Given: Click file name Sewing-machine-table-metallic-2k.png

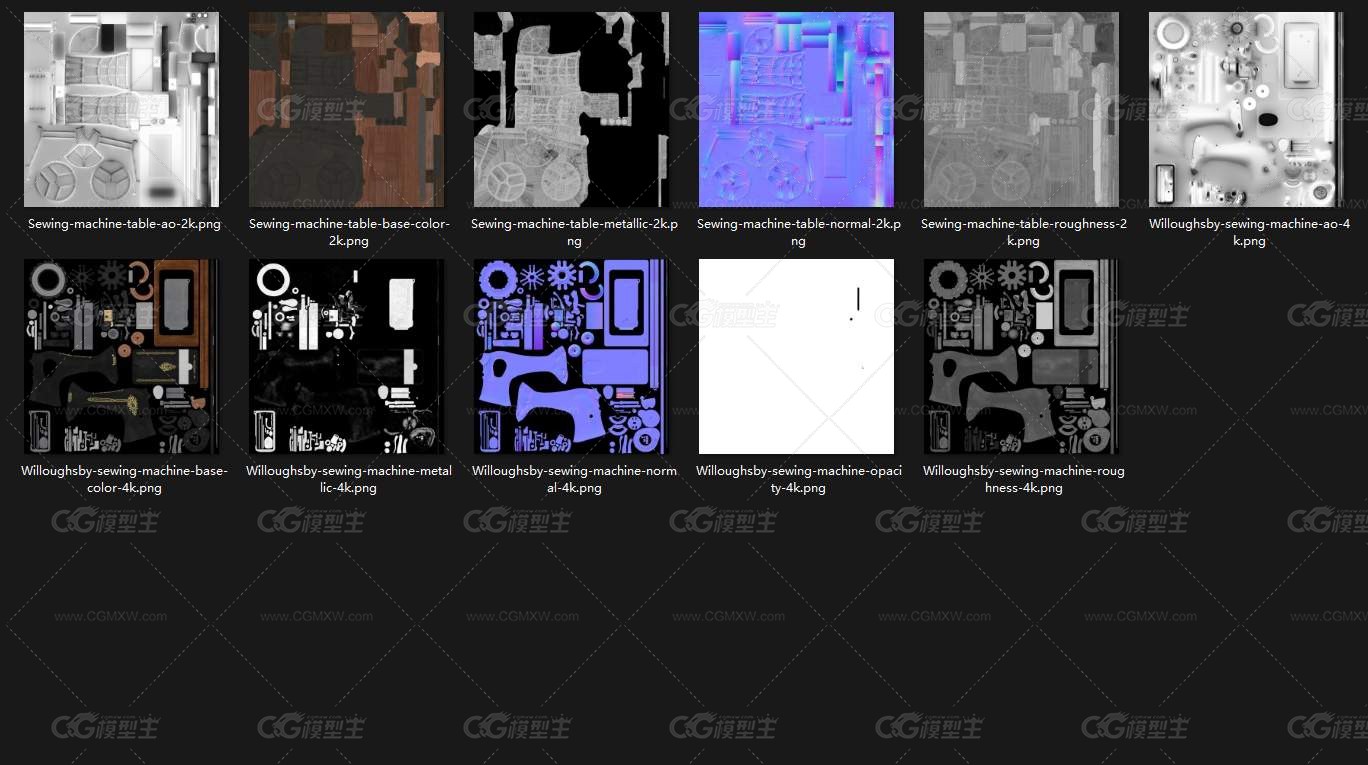Looking at the screenshot, I should pyautogui.click(x=574, y=233).
